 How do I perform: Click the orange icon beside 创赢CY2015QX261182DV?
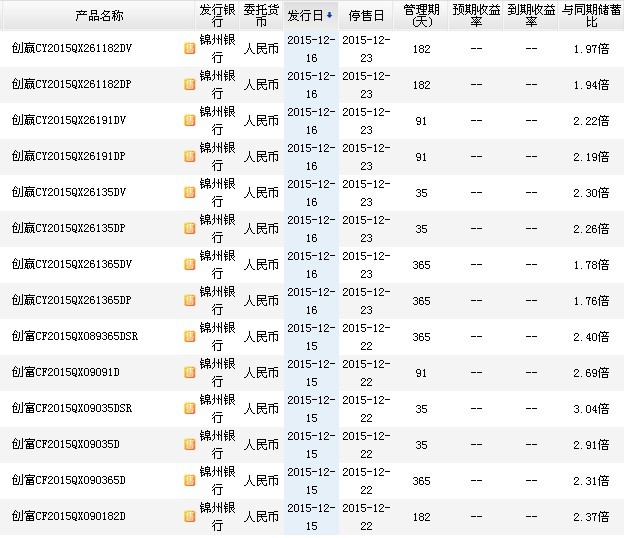(190, 49)
